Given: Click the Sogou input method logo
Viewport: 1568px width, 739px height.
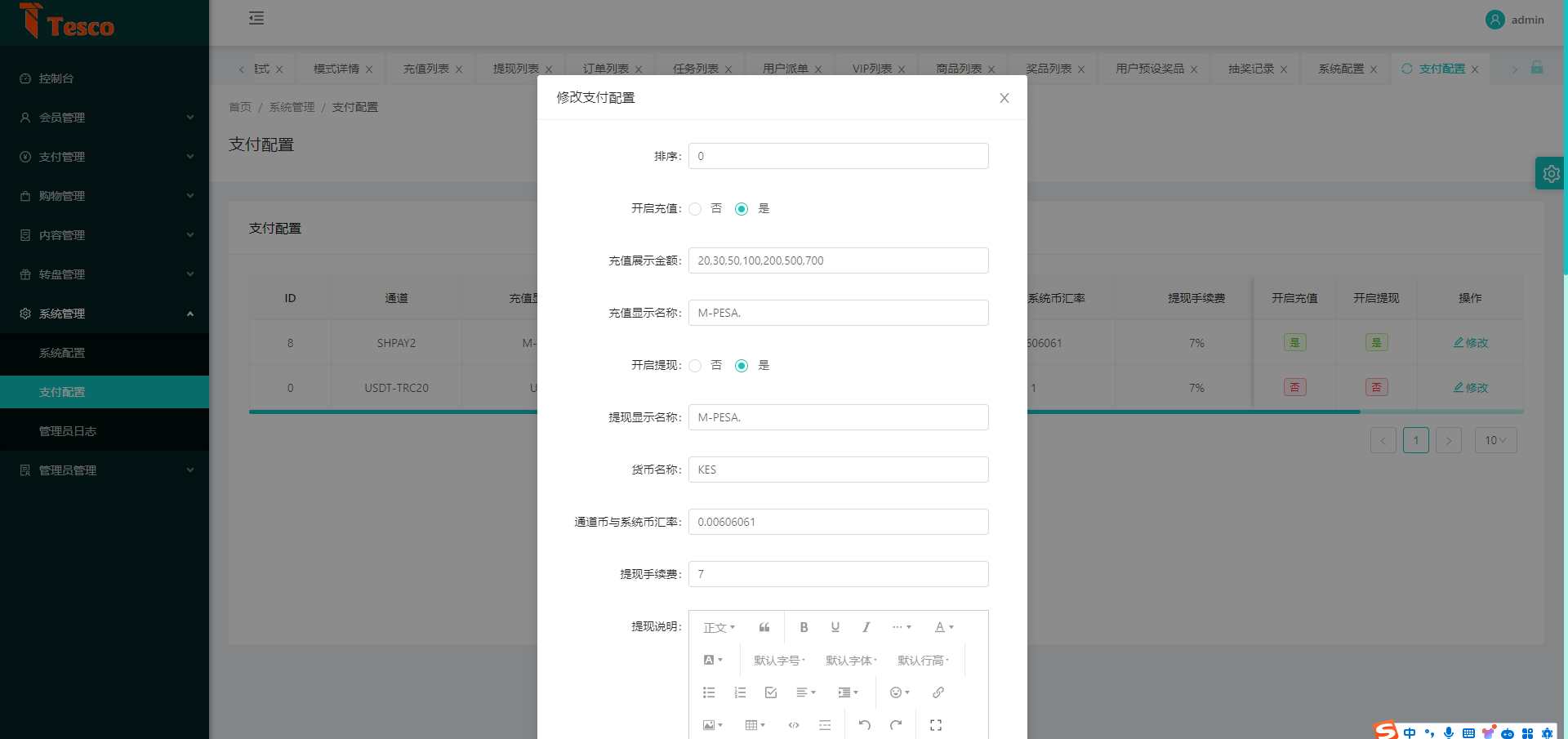Looking at the screenshot, I should coord(1386,730).
